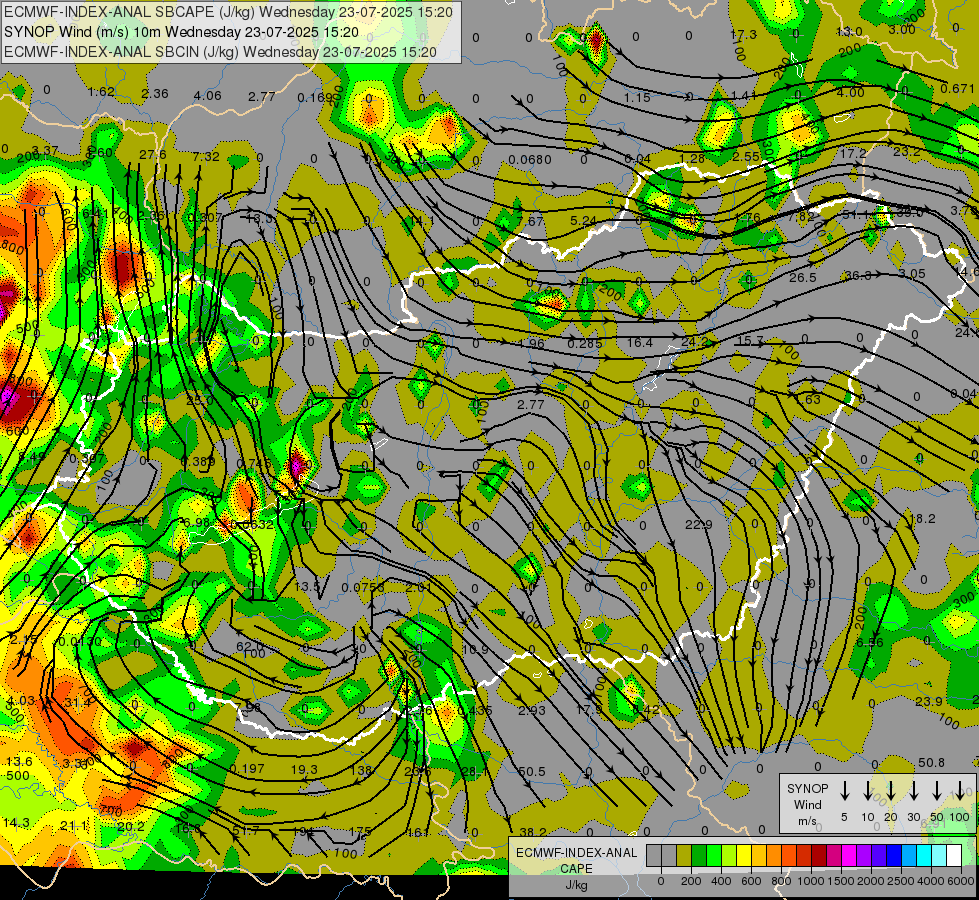The image size is (979, 900).
Task: Click the SYNOP label in wind legend
Action: click(x=807, y=788)
